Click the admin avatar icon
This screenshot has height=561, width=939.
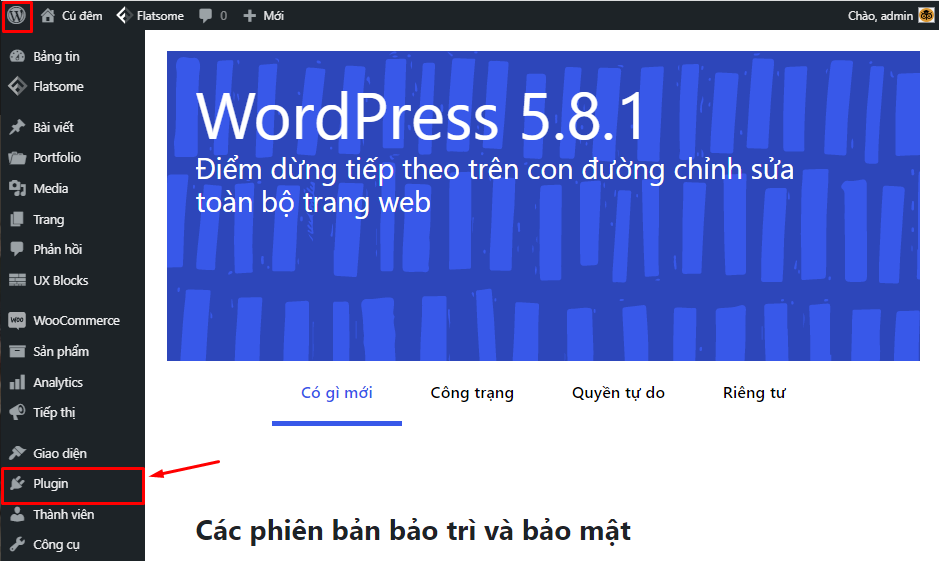926,16
